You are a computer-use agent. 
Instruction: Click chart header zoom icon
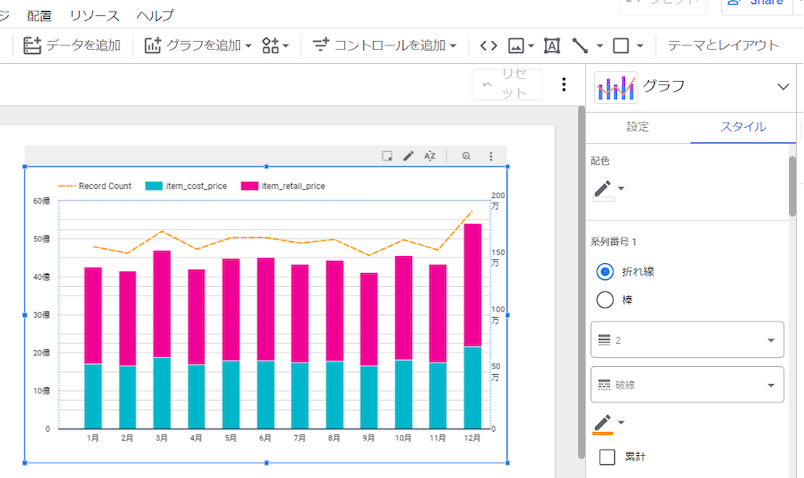point(466,156)
